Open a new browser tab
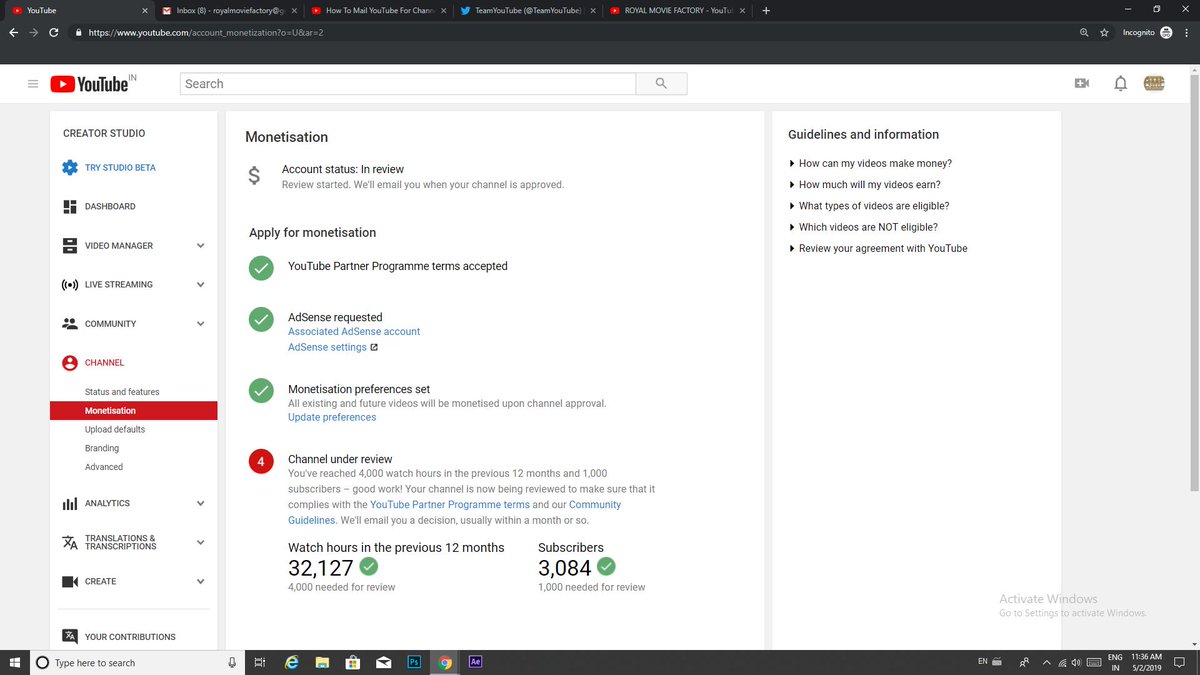 pos(766,10)
